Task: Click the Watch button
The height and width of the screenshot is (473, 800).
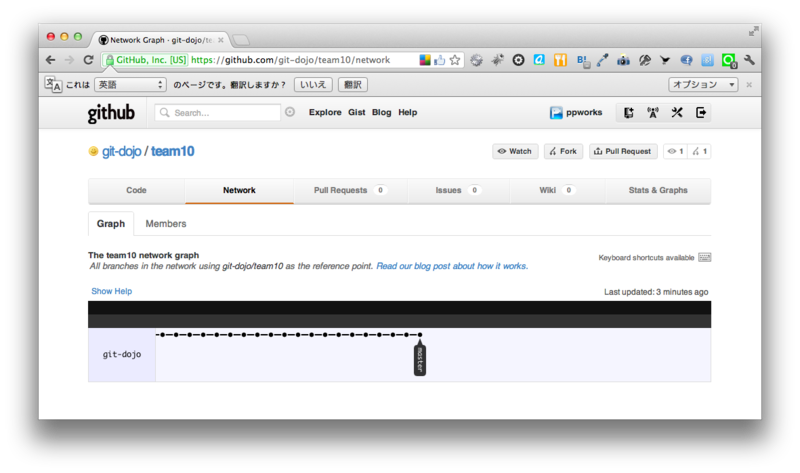Action: coord(515,151)
